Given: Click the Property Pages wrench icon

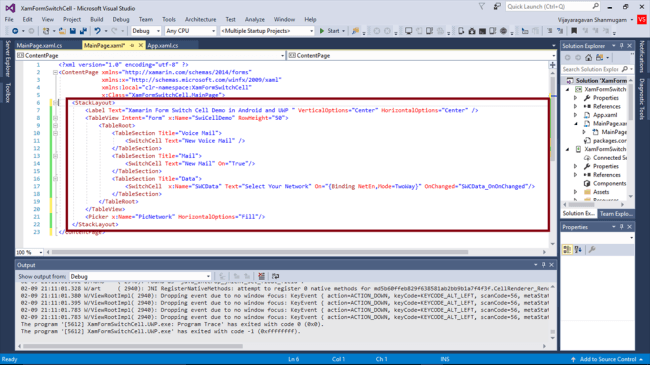Looking at the screenshot, I should tap(592, 249).
